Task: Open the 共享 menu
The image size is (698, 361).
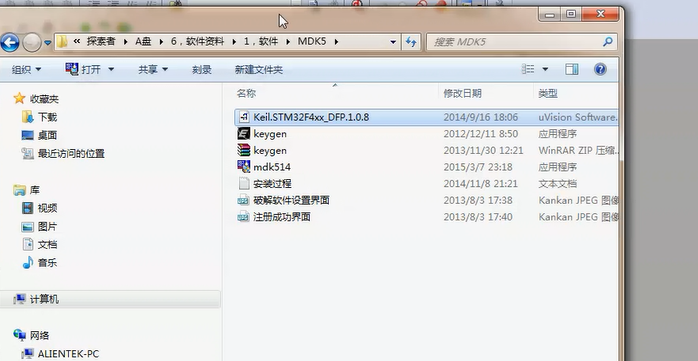Action: coord(153,69)
